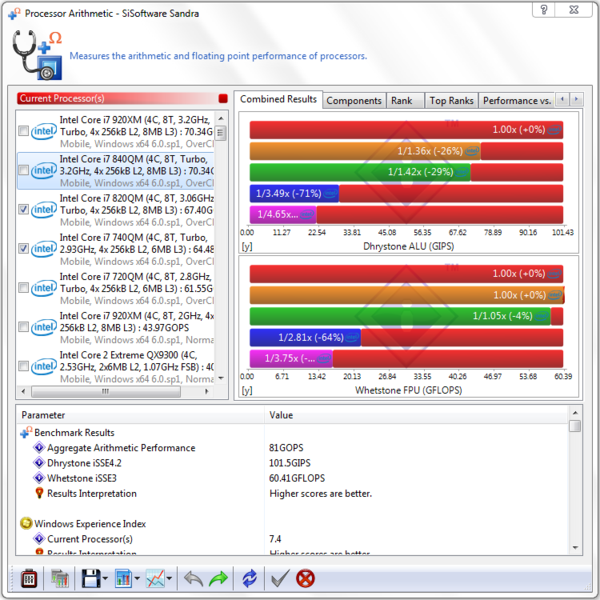This screenshot has width=600, height=600.
Task: Click the results table vertical scrollbar thumb
Action: [575, 426]
